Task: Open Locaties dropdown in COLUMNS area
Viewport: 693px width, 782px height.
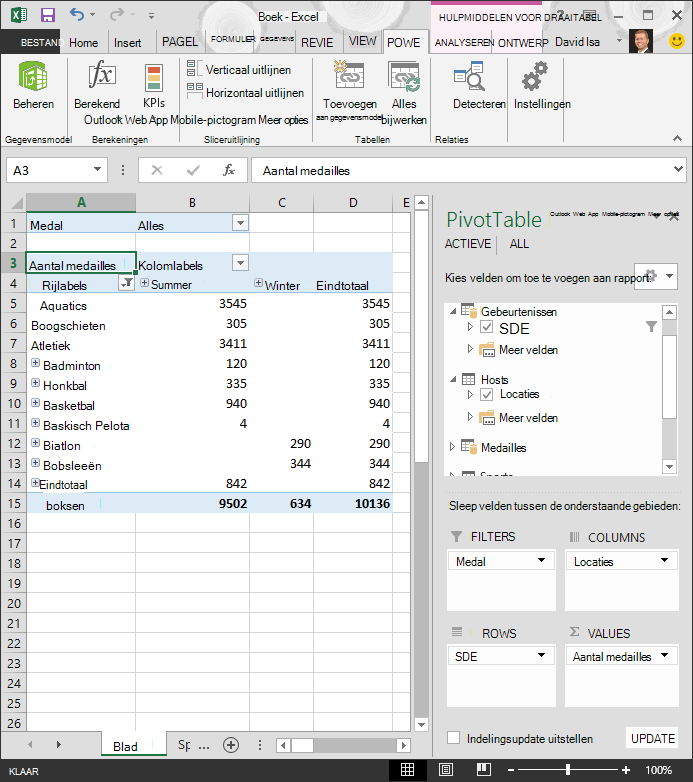Action: coord(665,560)
